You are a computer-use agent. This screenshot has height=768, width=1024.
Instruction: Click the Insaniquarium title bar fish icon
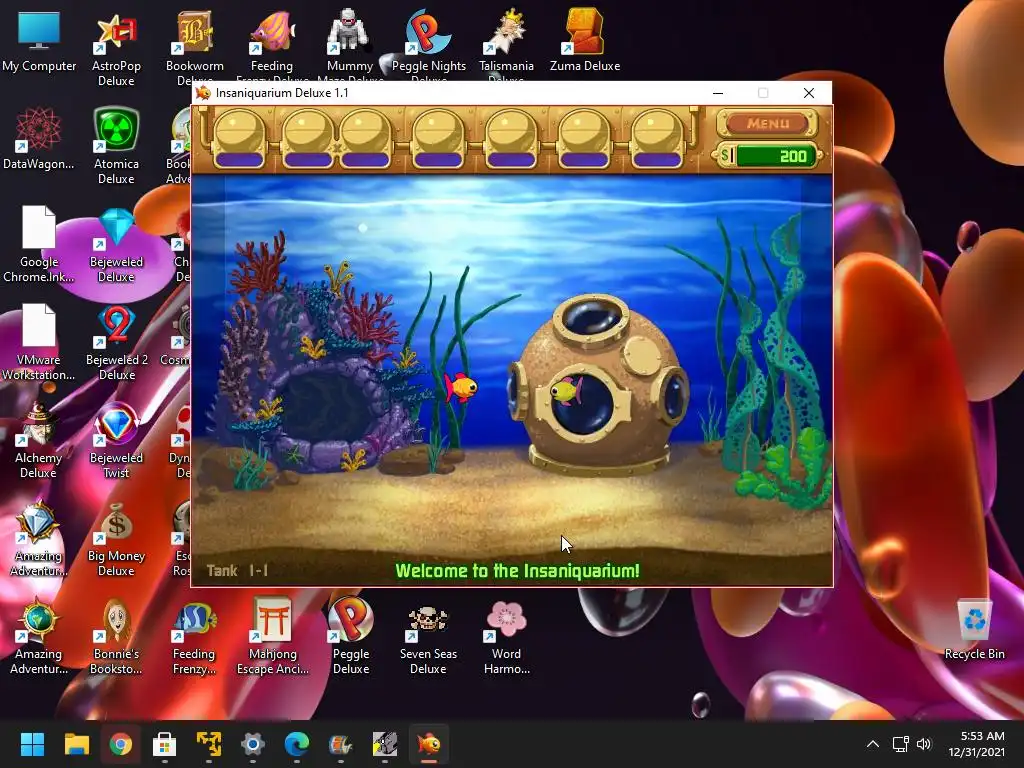pos(203,93)
